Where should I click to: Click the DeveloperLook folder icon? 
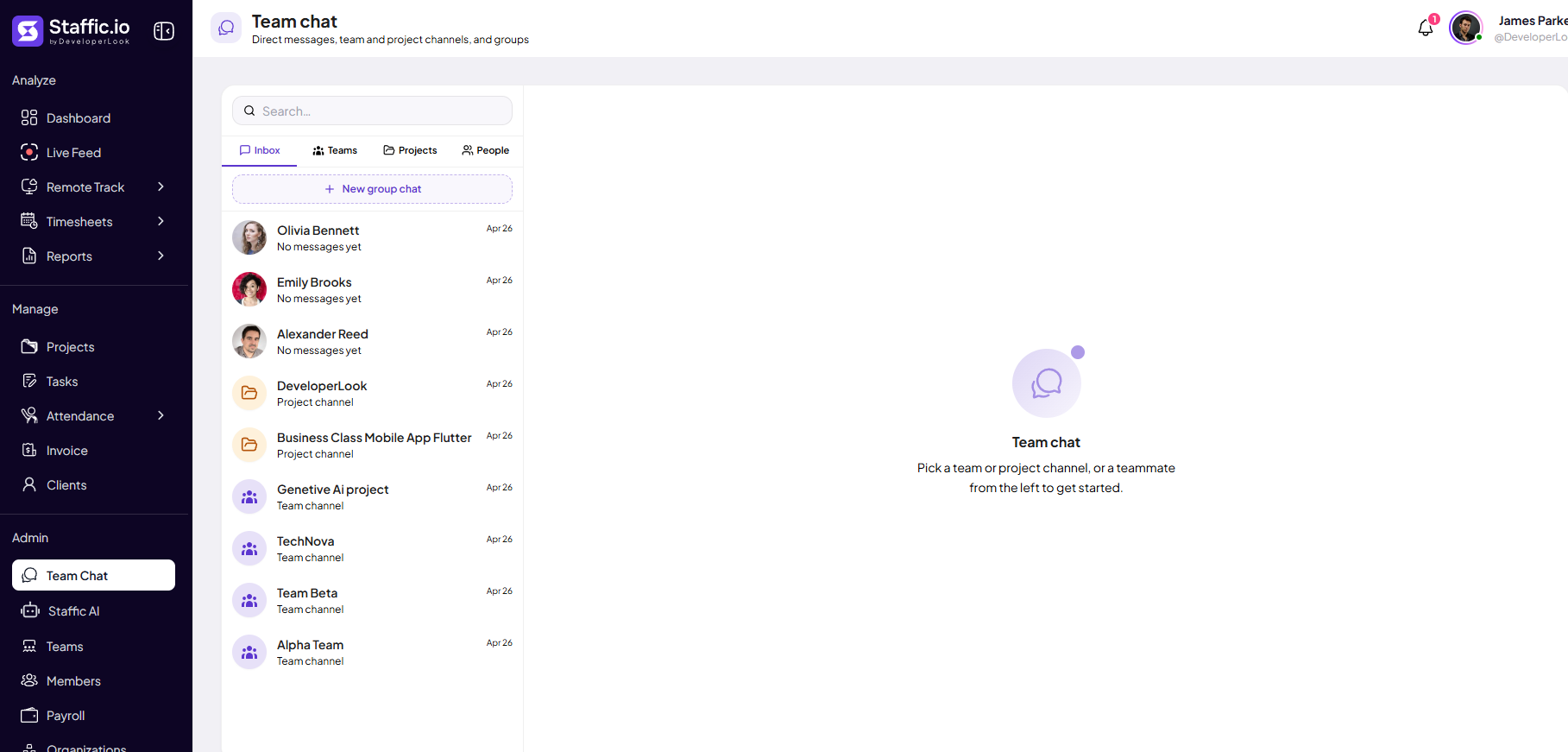click(249, 393)
